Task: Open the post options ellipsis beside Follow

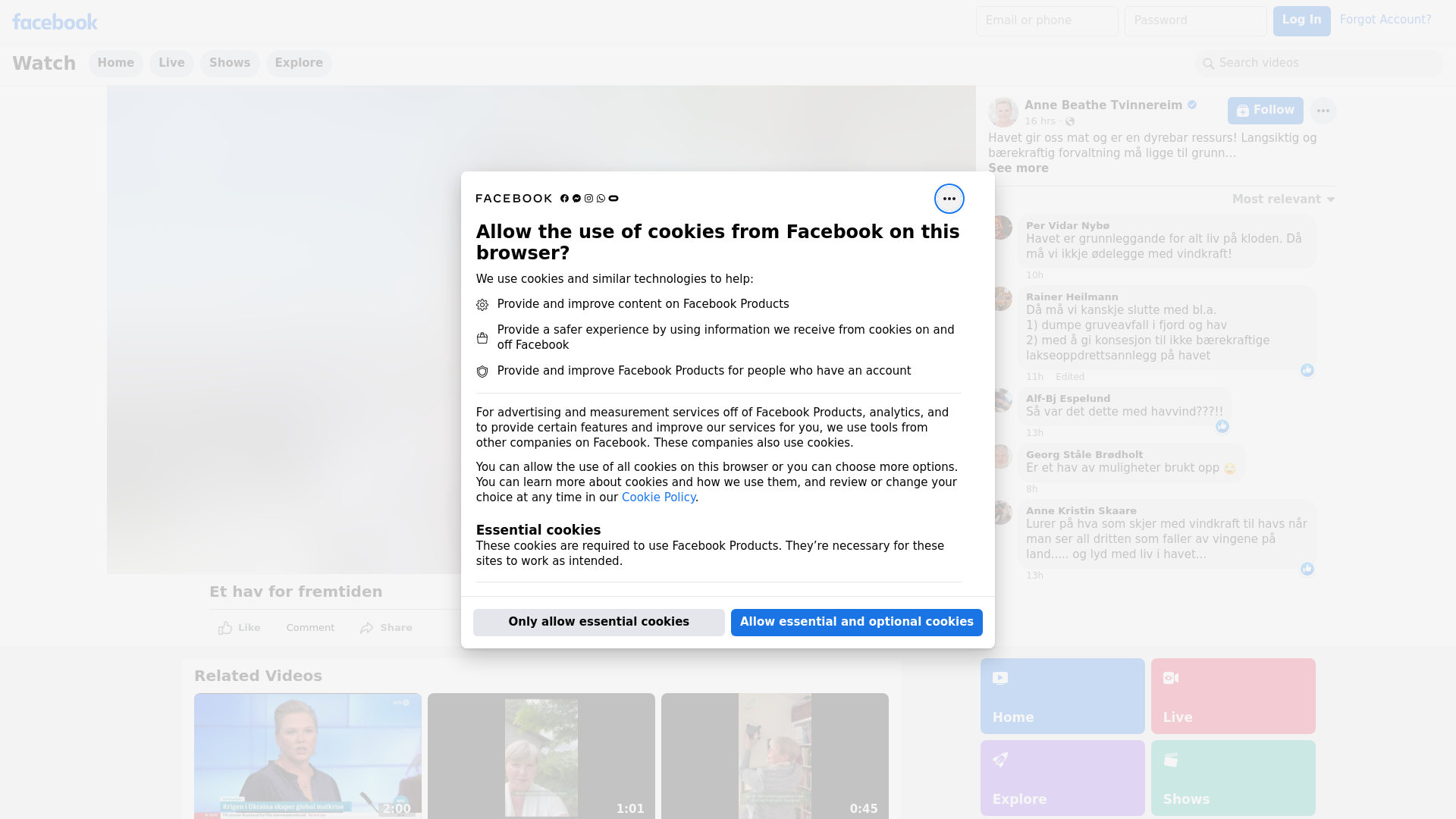Action: [1323, 111]
